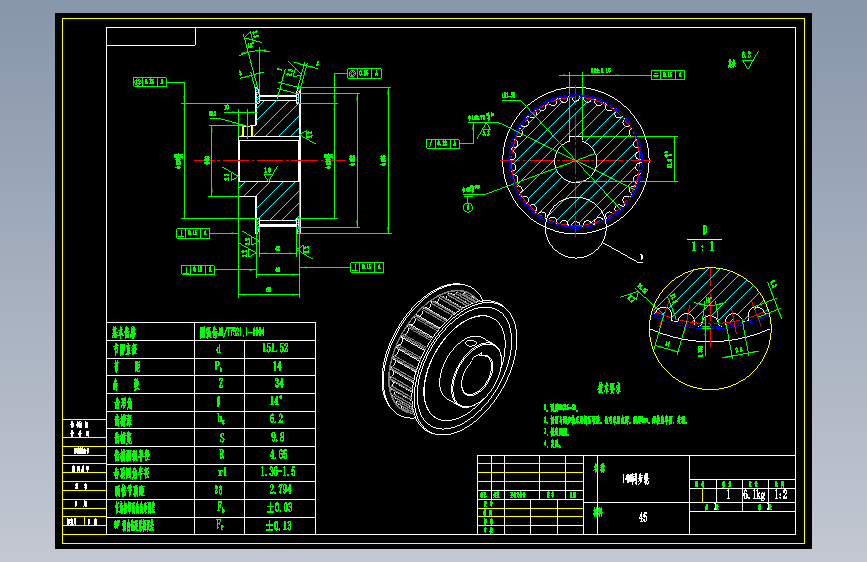Click the value 151.52 in the table
Viewport: 867px width, 562px height.
pyautogui.click(x=275, y=348)
